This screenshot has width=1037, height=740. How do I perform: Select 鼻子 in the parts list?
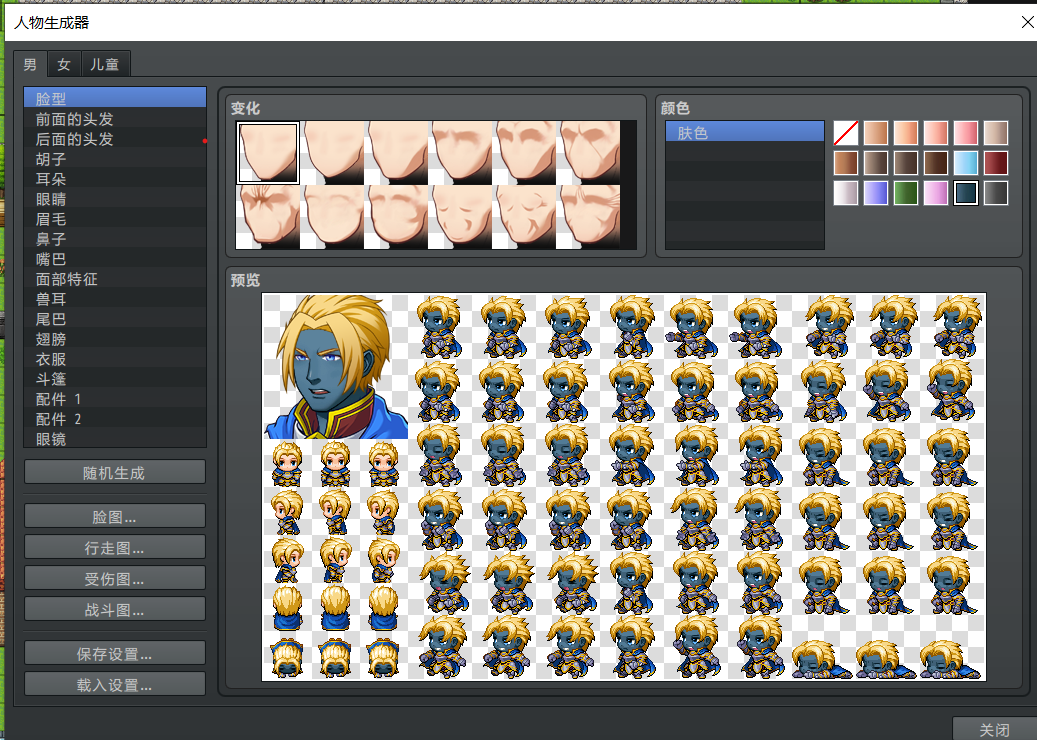click(x=115, y=239)
